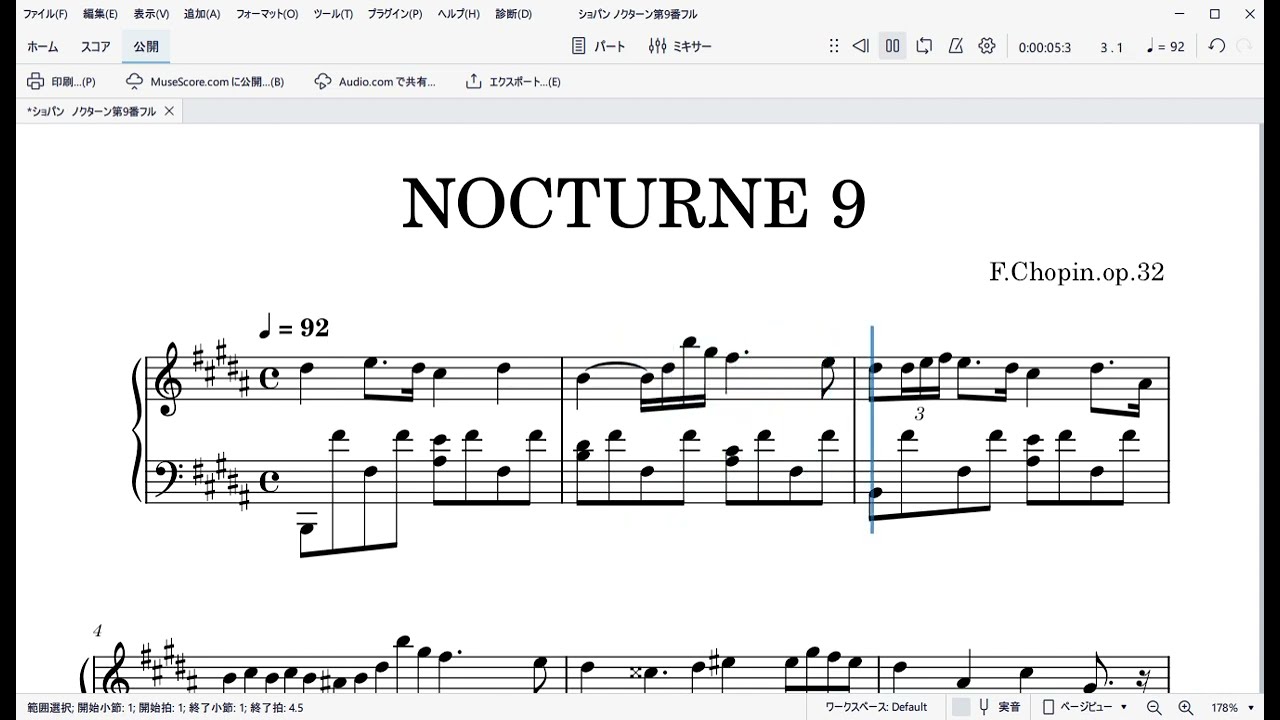This screenshot has height=720, width=1280.
Task: Open the ツール(T) menu
Action: coord(333,14)
